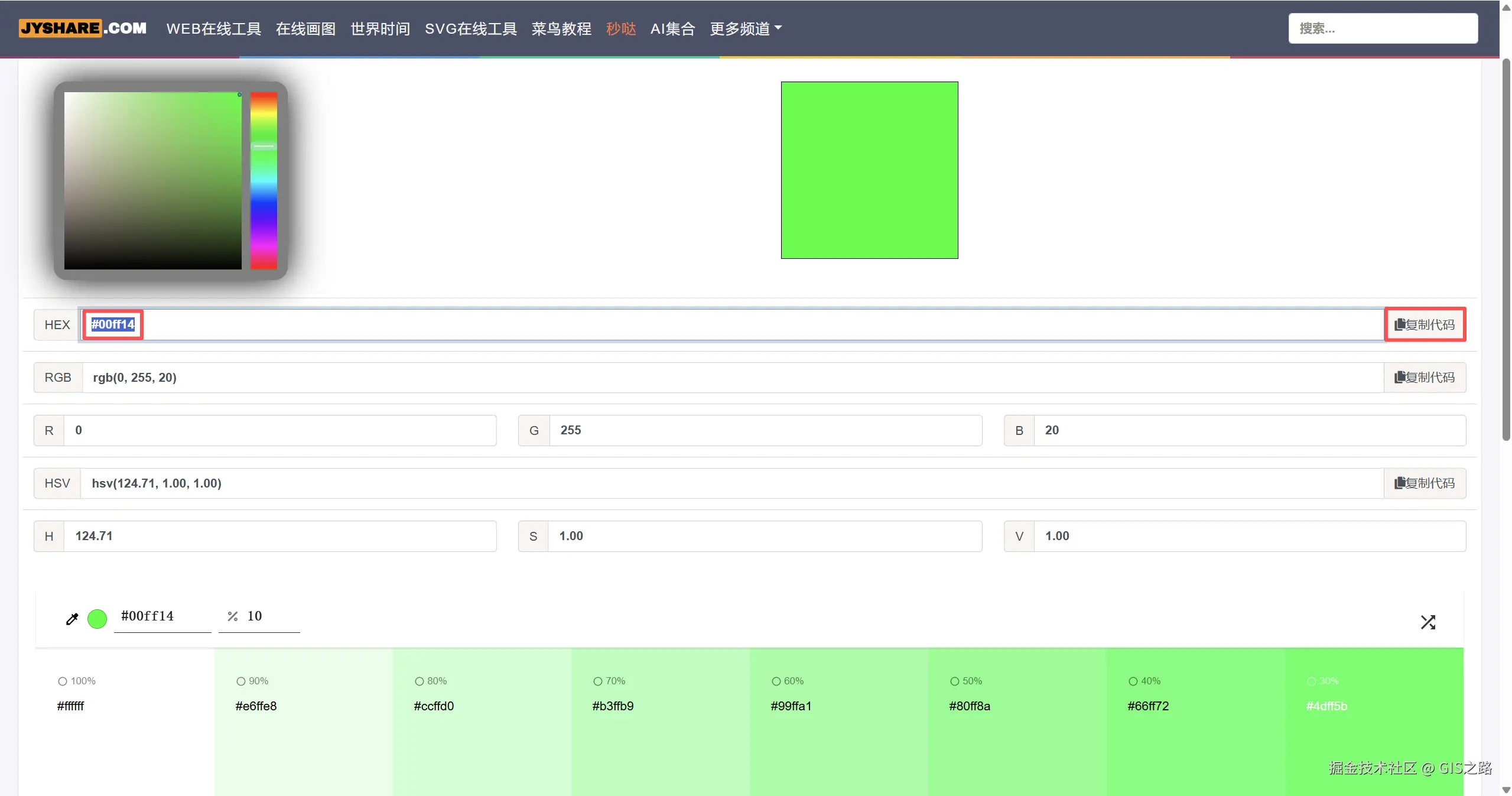Open the 菜鸟教程 link
The image size is (1512, 796).
561,28
